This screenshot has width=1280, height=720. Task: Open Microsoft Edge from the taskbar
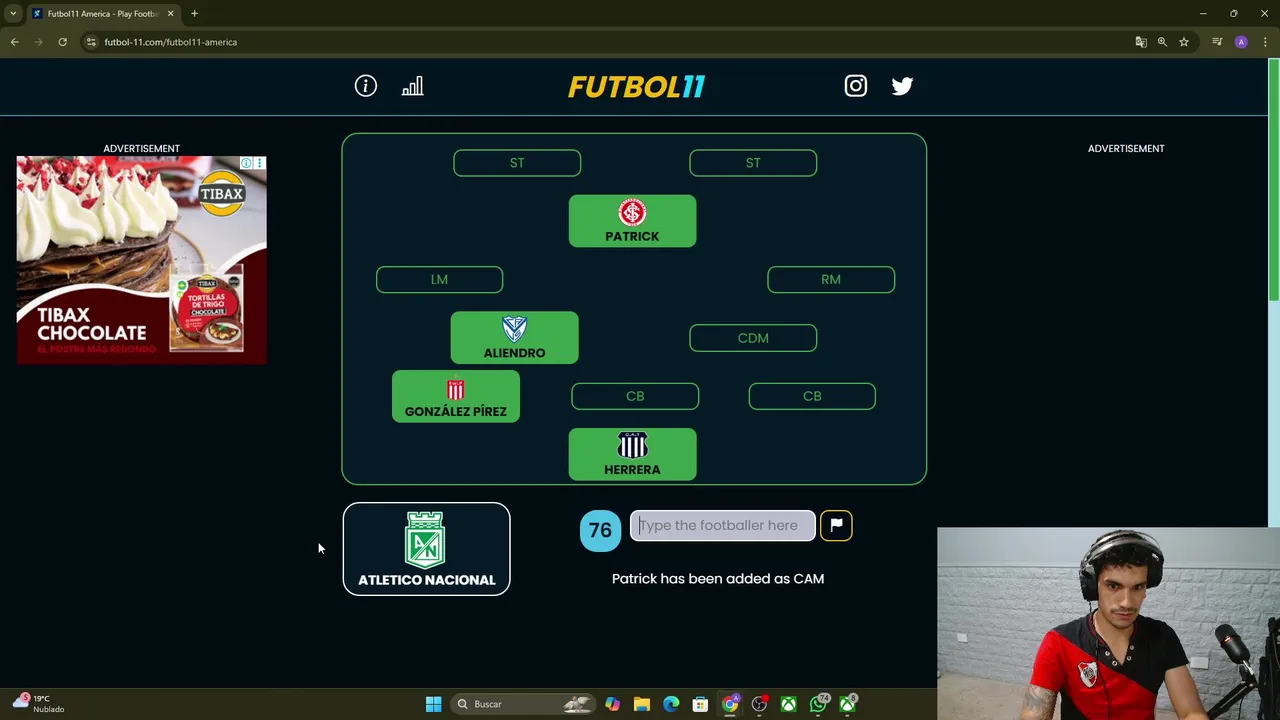click(671, 704)
